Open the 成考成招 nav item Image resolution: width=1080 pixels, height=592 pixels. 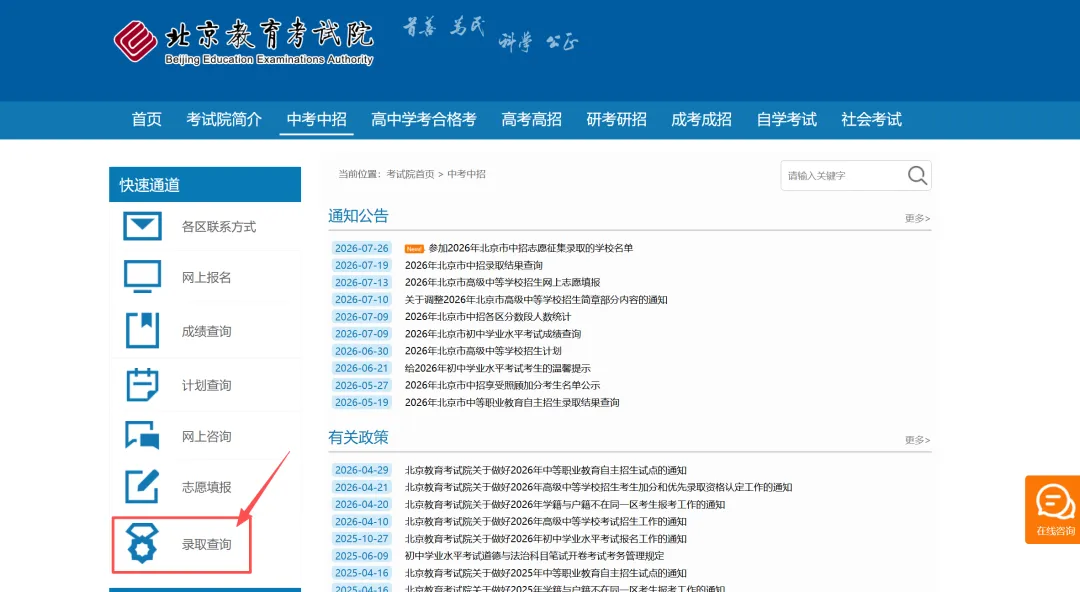tap(701, 119)
